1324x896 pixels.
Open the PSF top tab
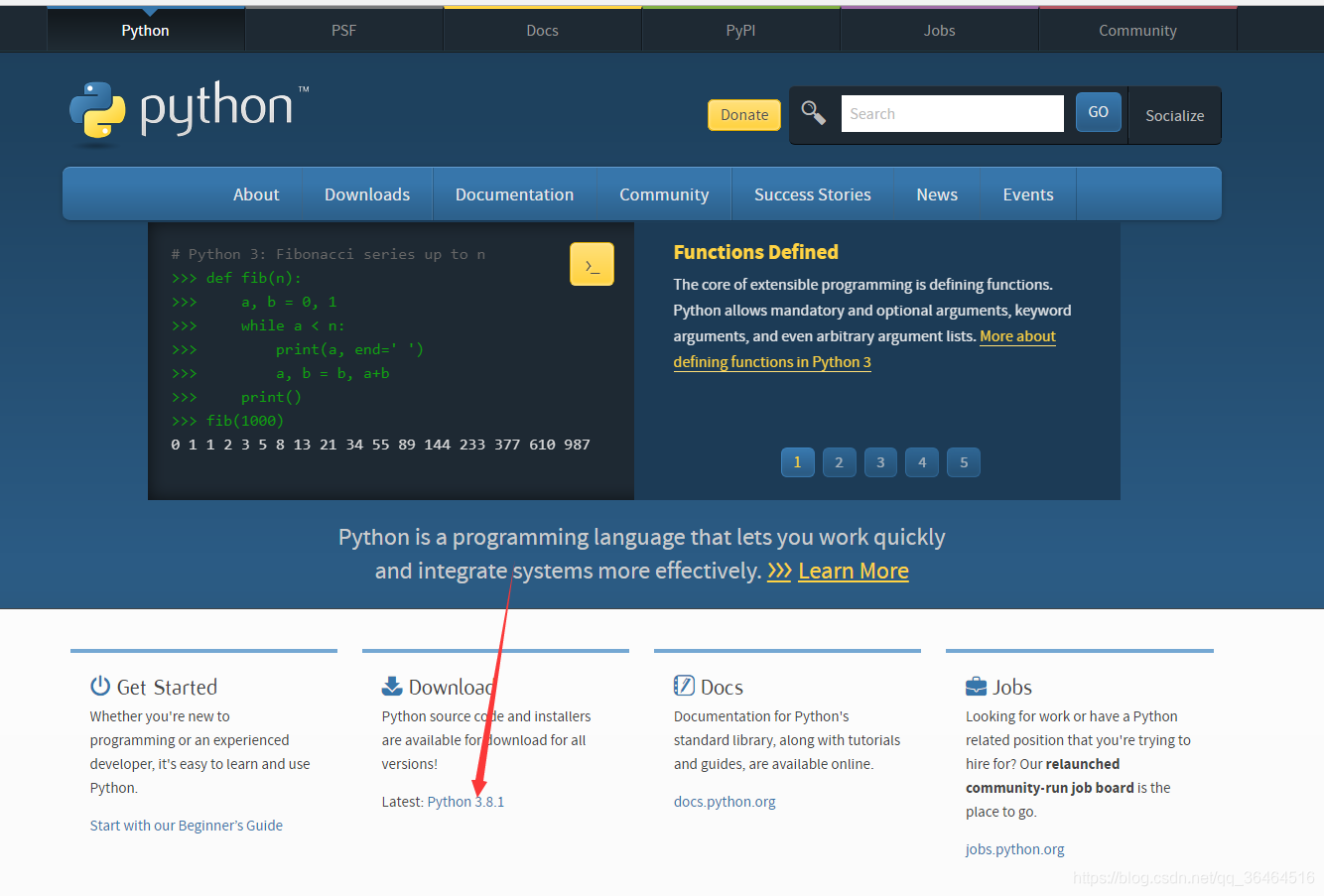point(344,31)
